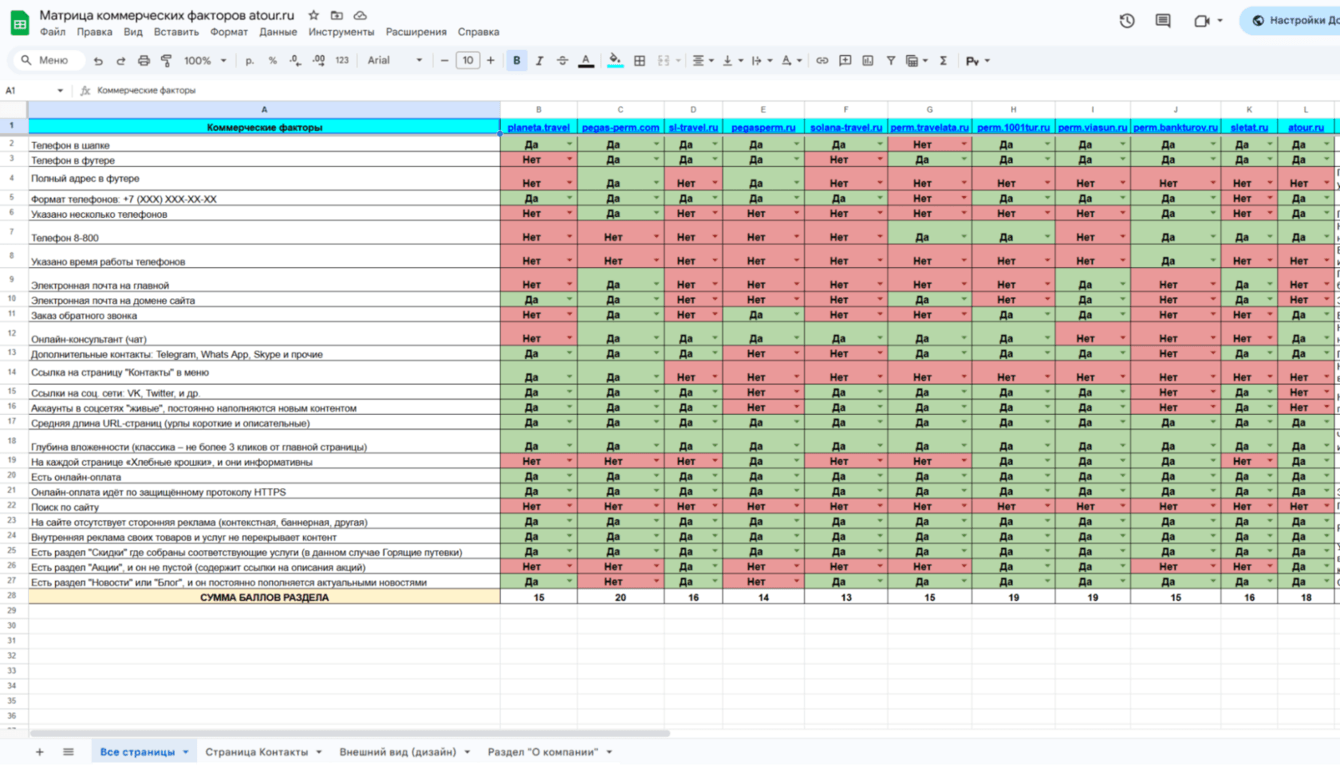This screenshot has height=765, width=1340.
Task: Select the paint format roller tool
Action: (166, 61)
